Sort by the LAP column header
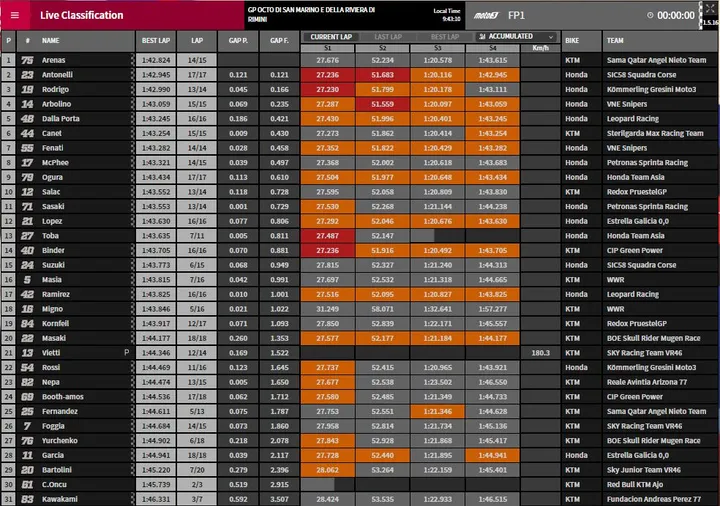Screen dimensions: 720x506 pyautogui.click(x=197, y=40)
